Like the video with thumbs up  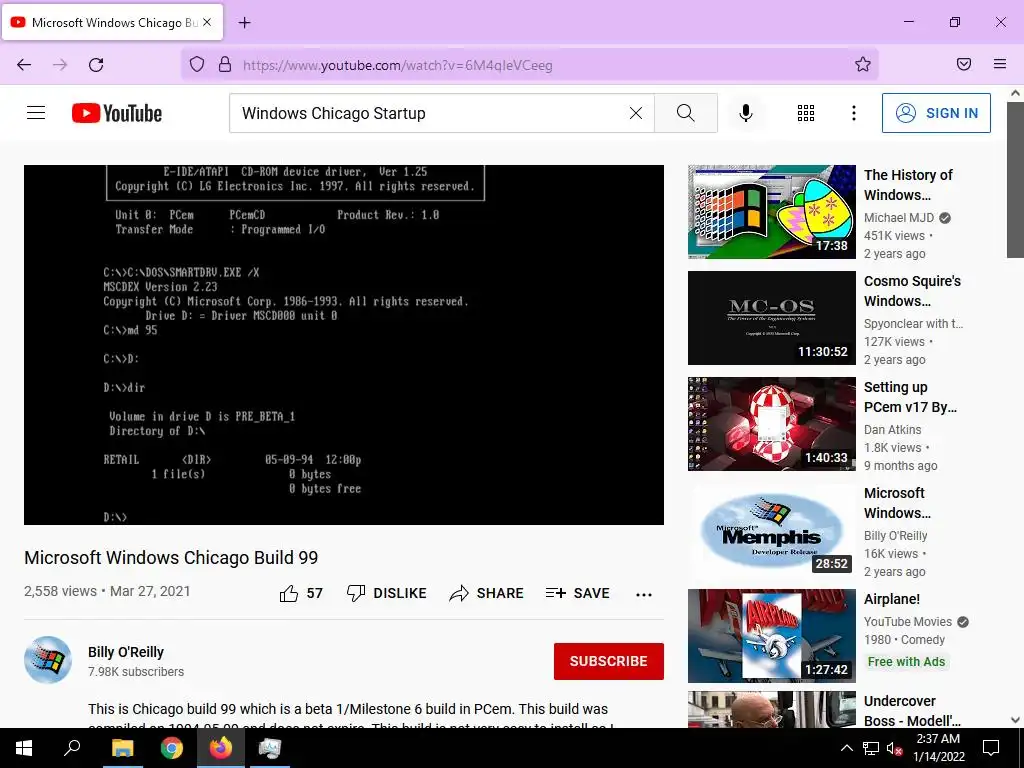301,593
